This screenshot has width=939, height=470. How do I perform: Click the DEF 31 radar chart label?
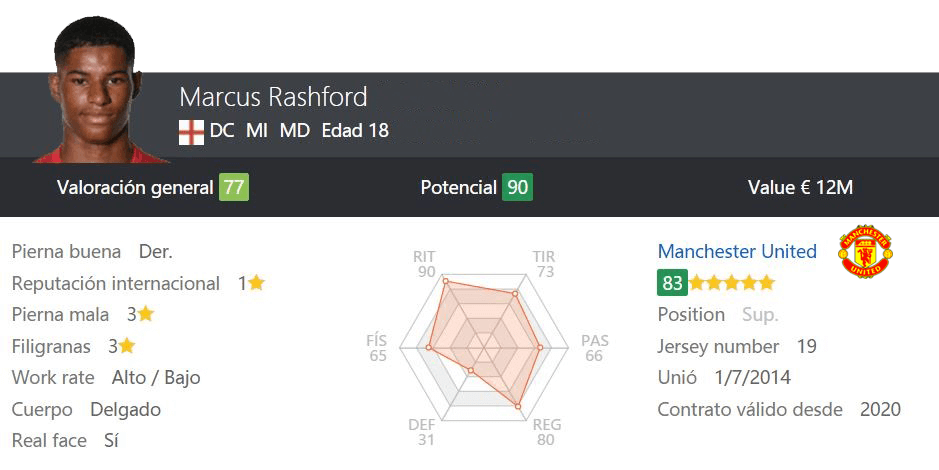(422, 432)
